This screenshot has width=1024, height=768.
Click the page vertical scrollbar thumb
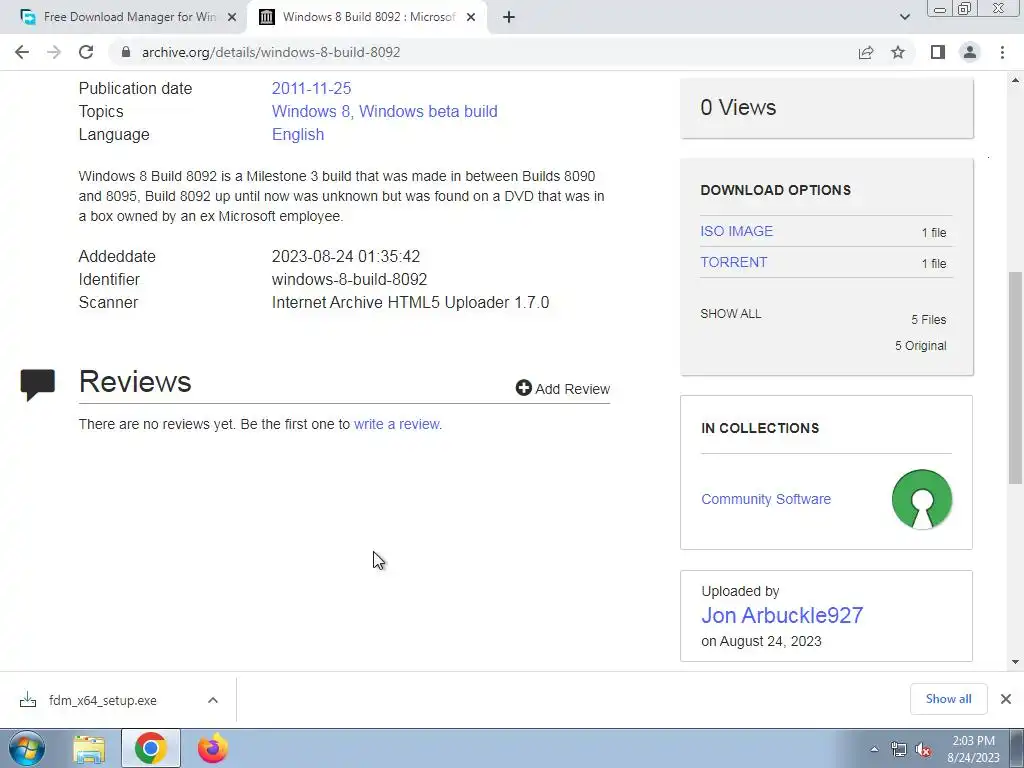click(x=1016, y=377)
